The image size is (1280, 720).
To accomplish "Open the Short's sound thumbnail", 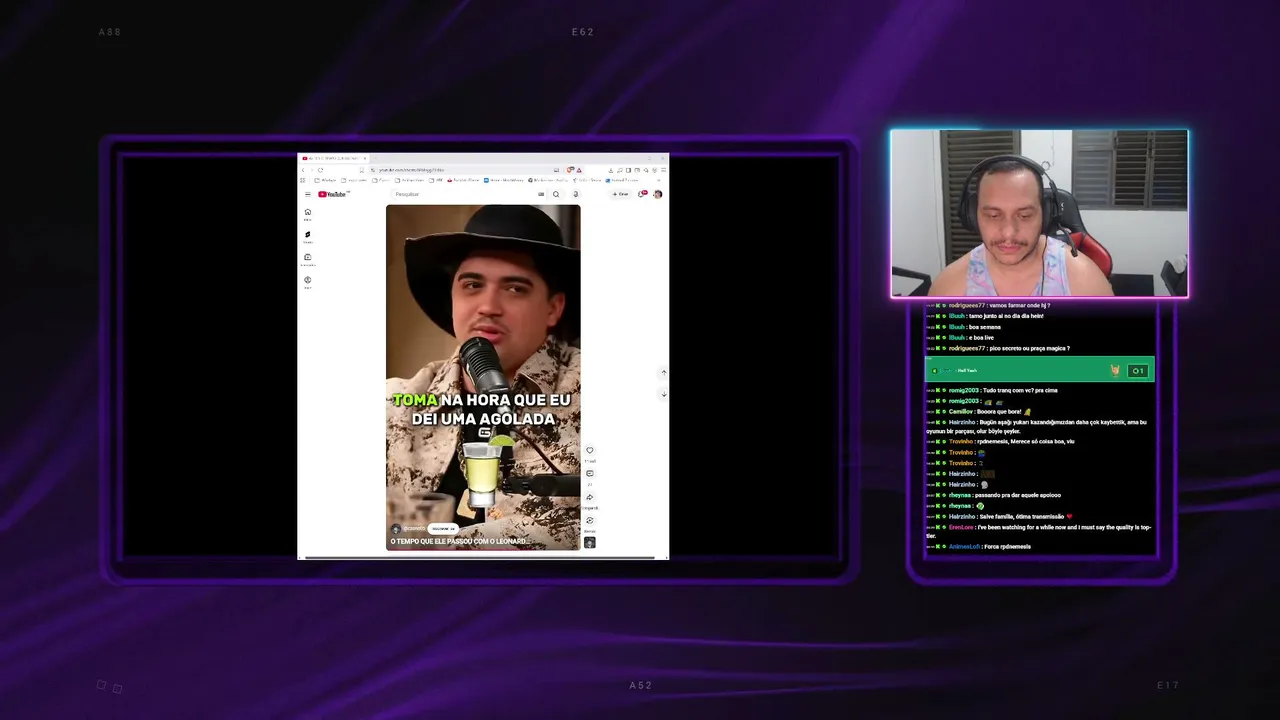I will [x=589, y=542].
